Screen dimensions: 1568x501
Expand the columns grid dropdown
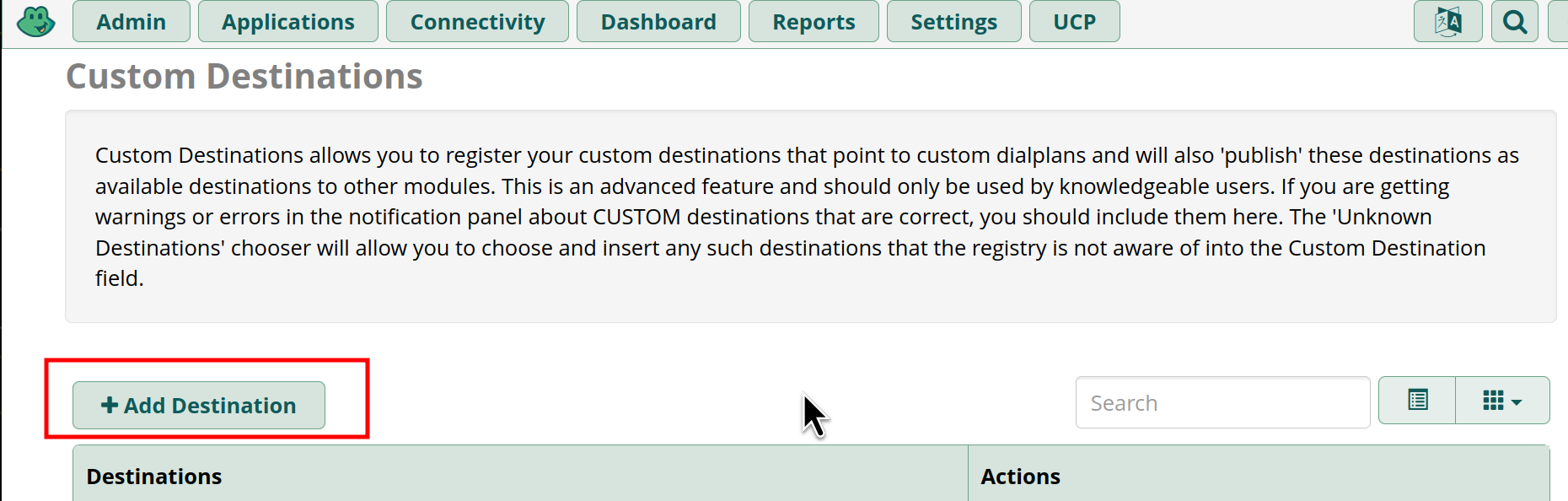[x=1502, y=400]
